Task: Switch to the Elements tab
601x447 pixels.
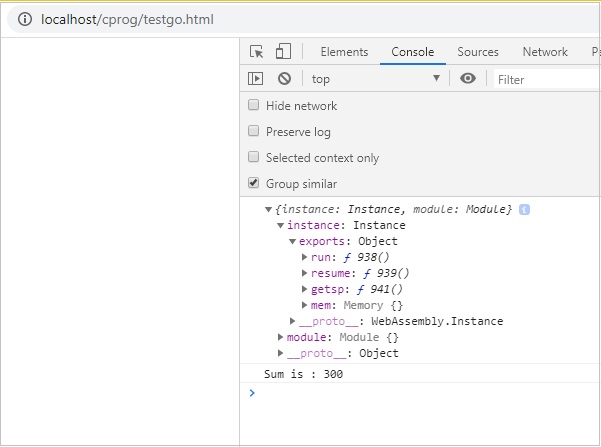Action: [x=344, y=52]
